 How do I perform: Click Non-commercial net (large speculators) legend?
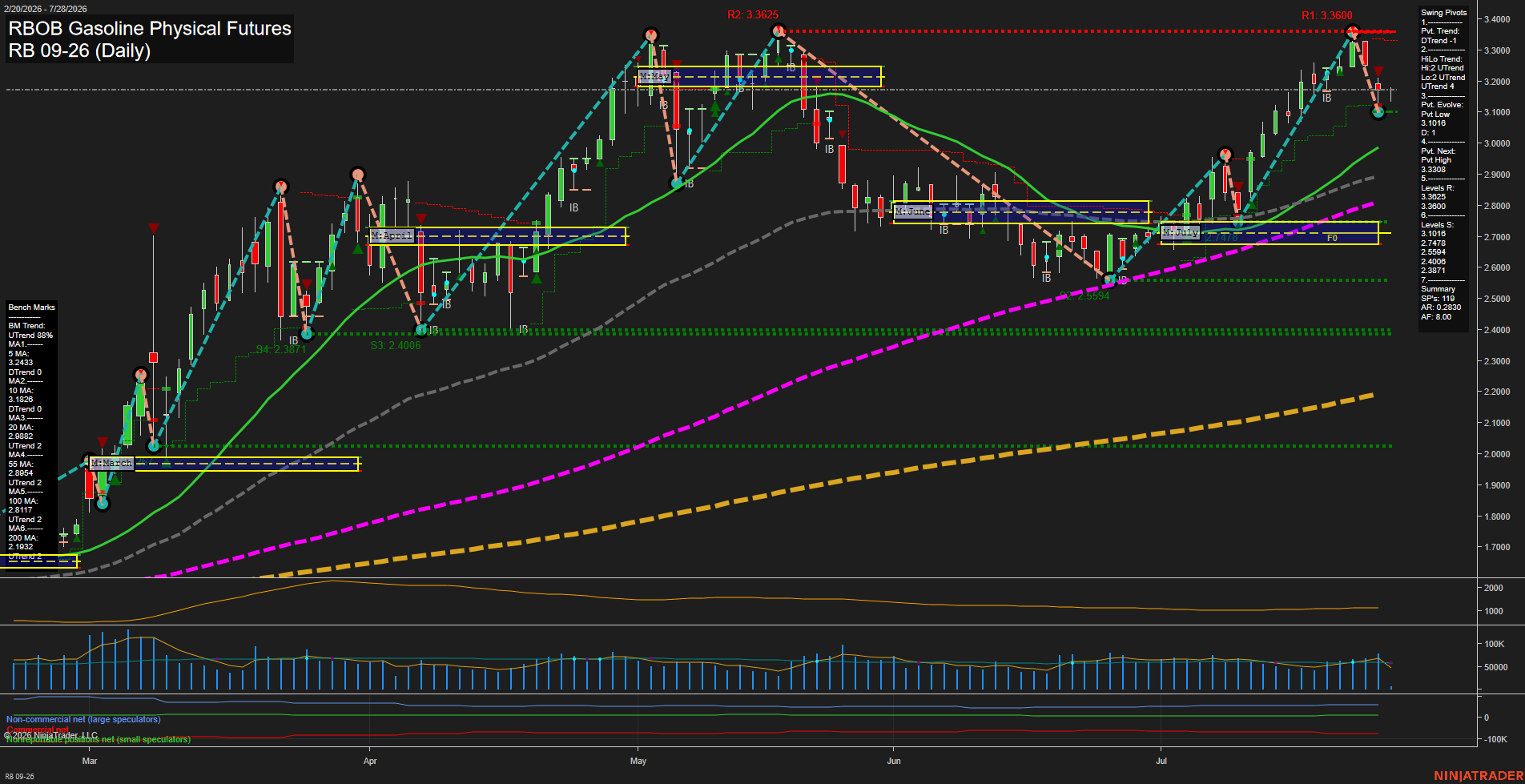83,719
